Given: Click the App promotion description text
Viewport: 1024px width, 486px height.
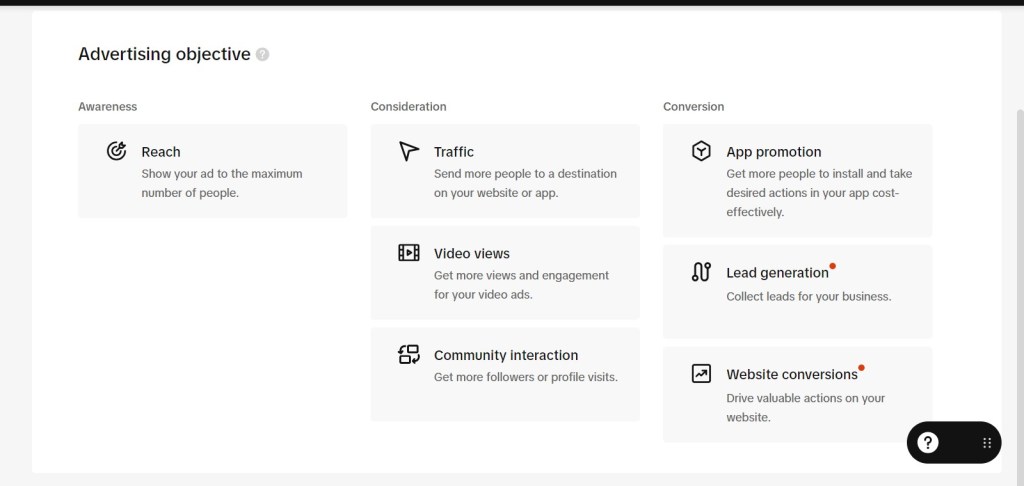Looking at the screenshot, I should 819,193.
